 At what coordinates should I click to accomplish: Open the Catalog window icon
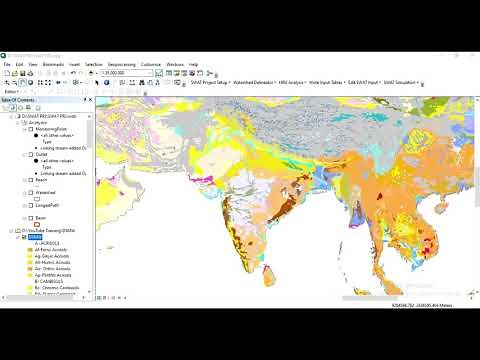point(177,73)
